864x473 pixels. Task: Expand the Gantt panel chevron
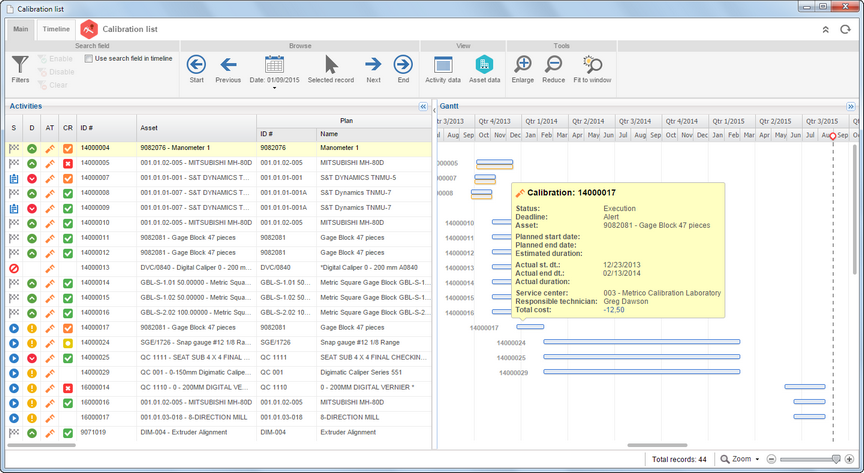click(851, 106)
